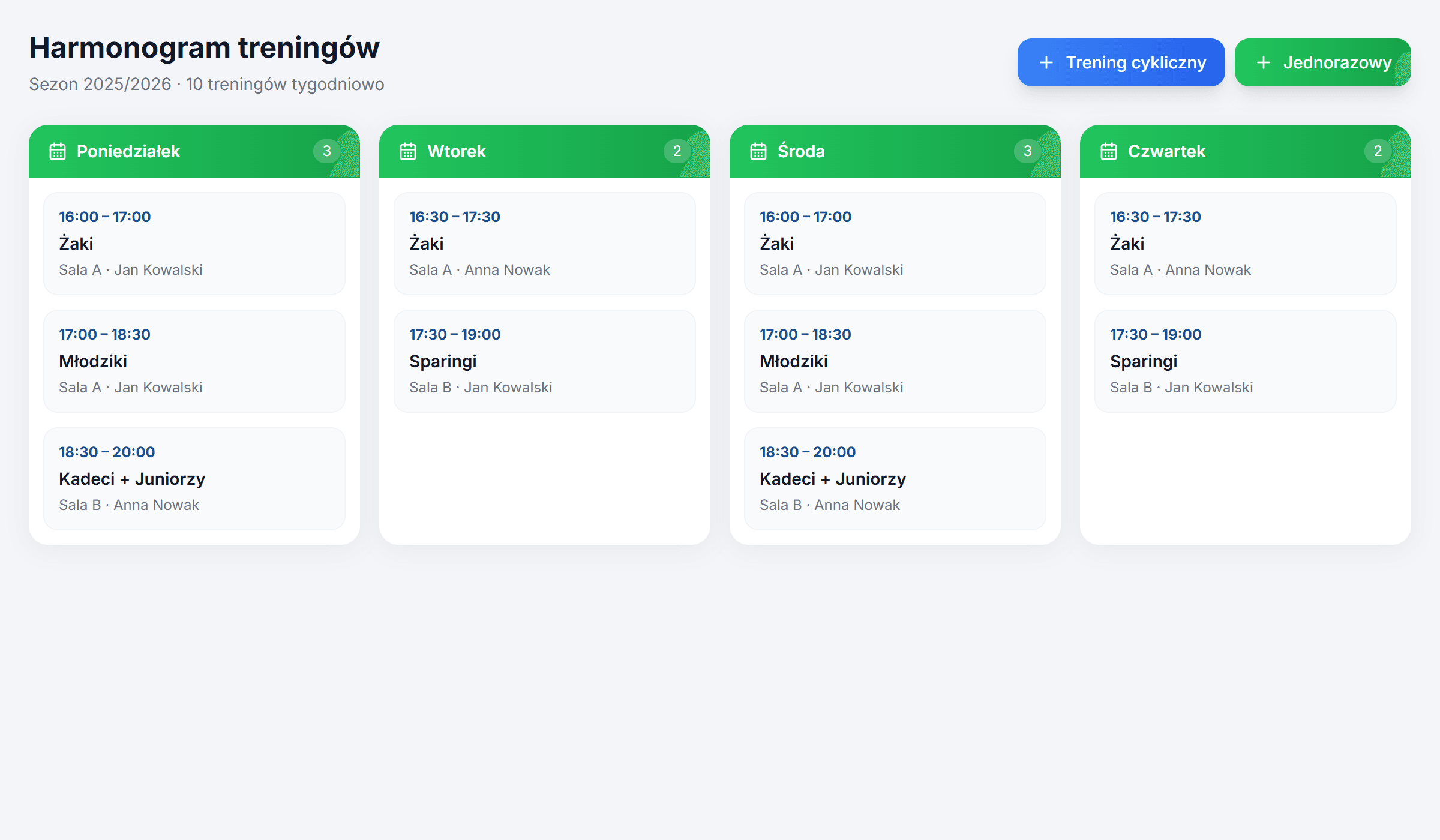
Task: Open Czwartek Żaki 16:30 training card
Action: (1246, 244)
